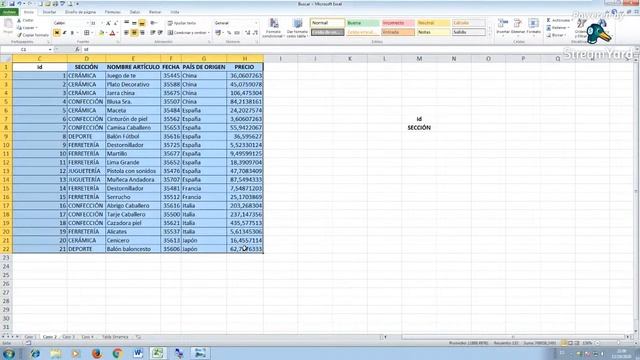Toggle Ajustar texto wrap option

182,23
